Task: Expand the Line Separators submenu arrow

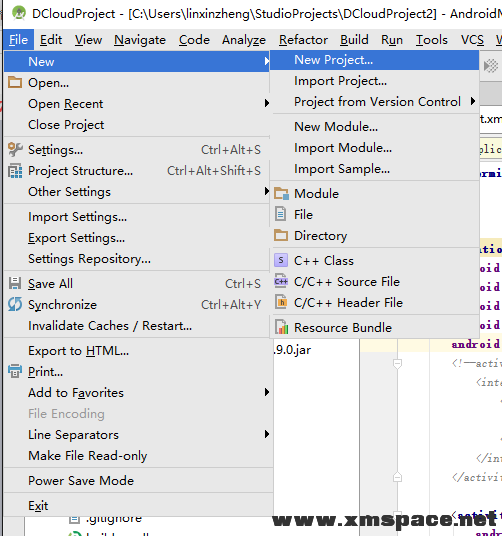Action: [x=267, y=434]
